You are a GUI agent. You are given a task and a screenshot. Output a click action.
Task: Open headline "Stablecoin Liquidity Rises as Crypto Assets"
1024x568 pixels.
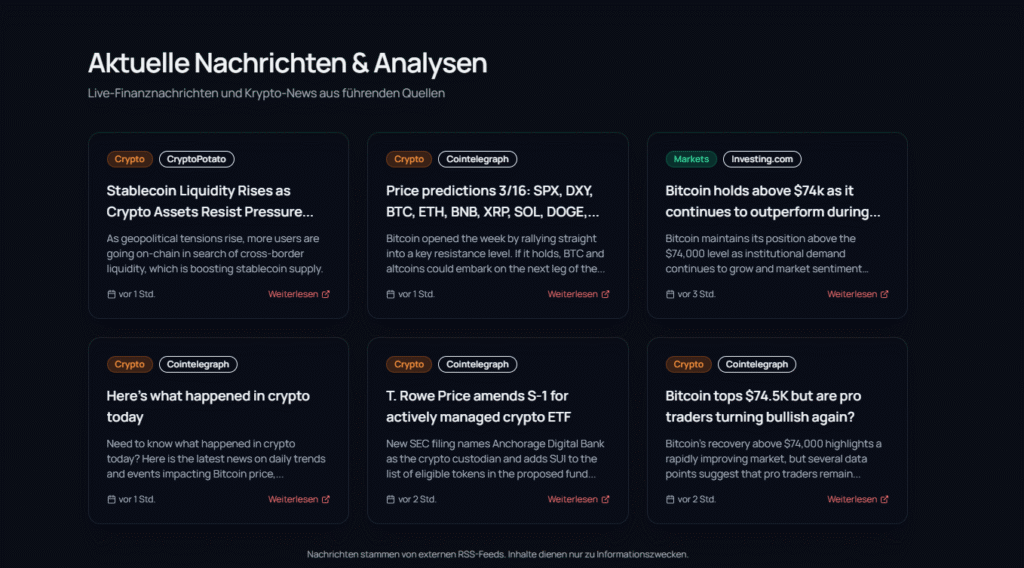pos(210,201)
